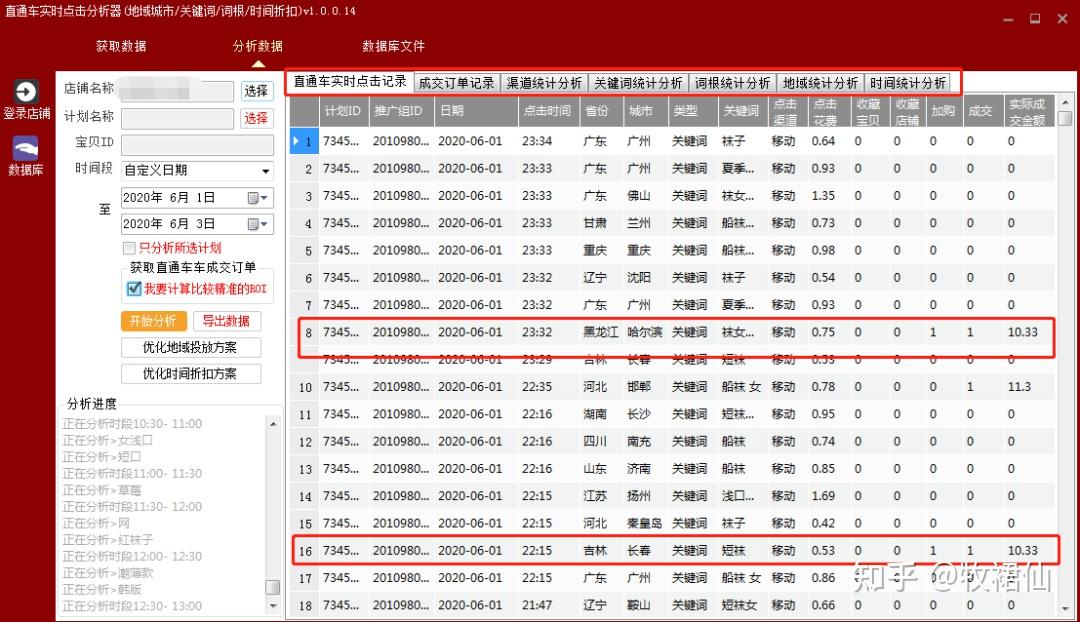Click the 宝贝ID input field
This screenshot has width=1080, height=622.
pyautogui.click(x=197, y=144)
